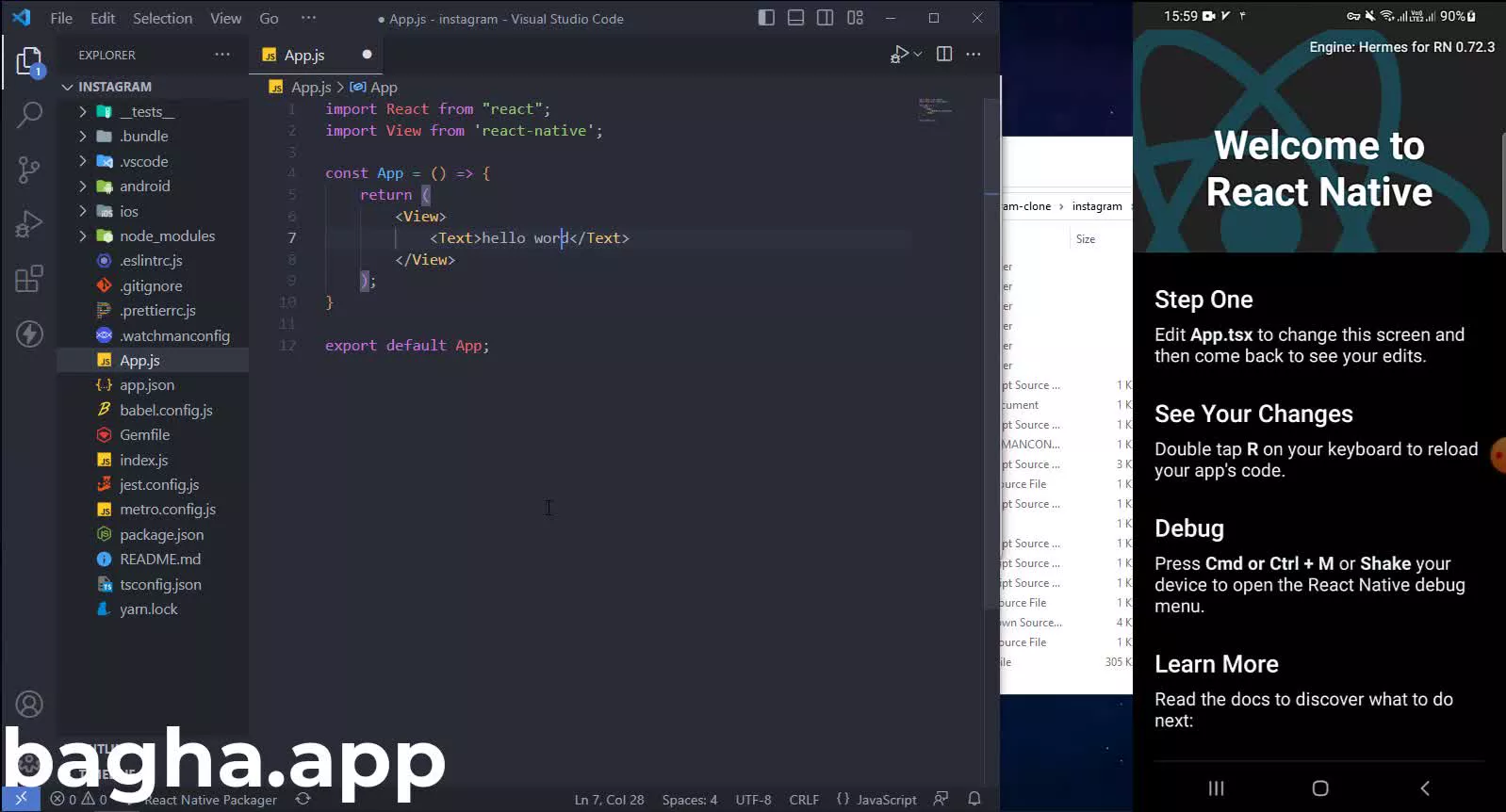This screenshot has width=1506, height=812.
Task: Open the Go menu
Action: click(269, 18)
